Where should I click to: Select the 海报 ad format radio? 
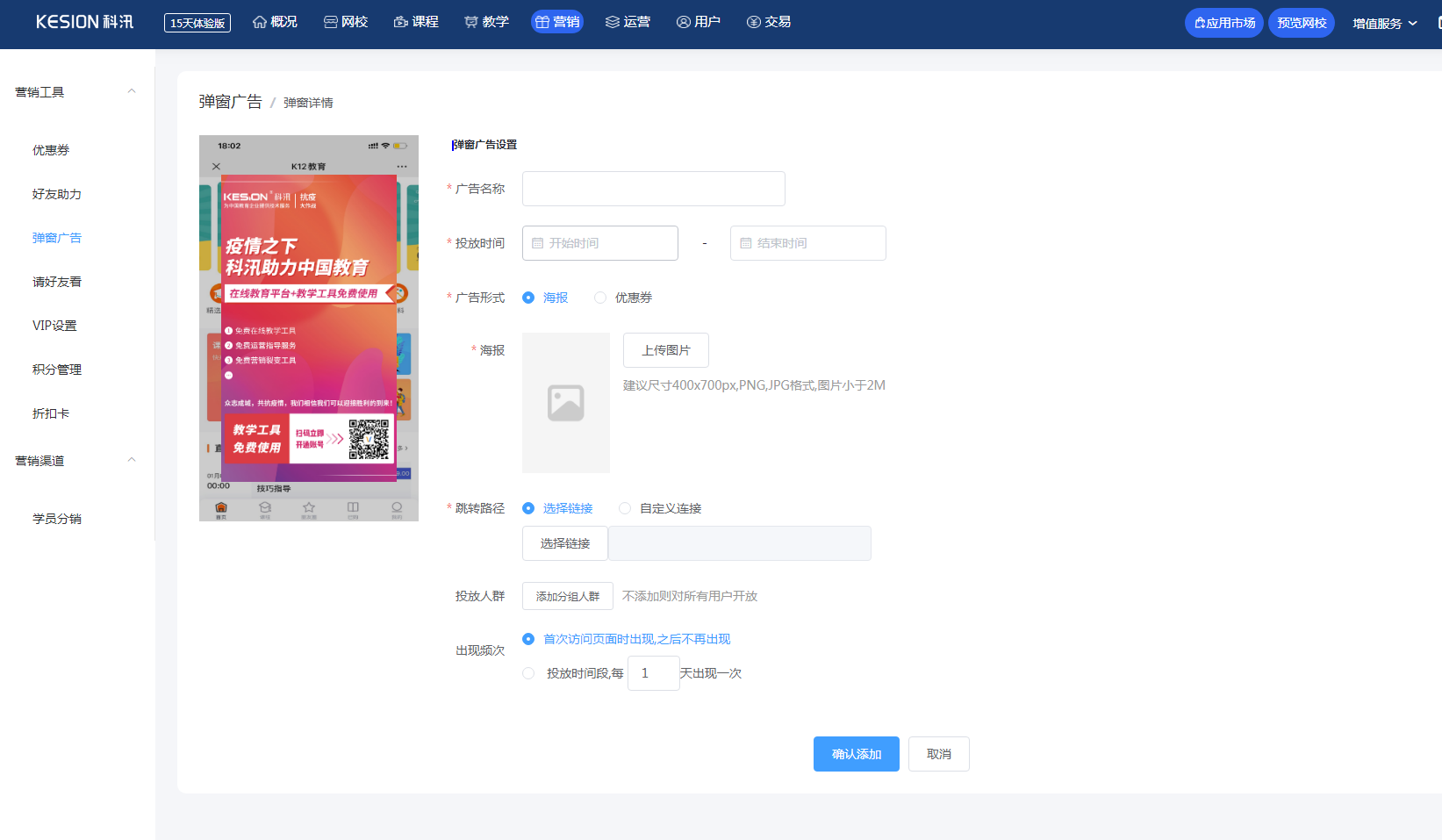pyautogui.click(x=528, y=298)
